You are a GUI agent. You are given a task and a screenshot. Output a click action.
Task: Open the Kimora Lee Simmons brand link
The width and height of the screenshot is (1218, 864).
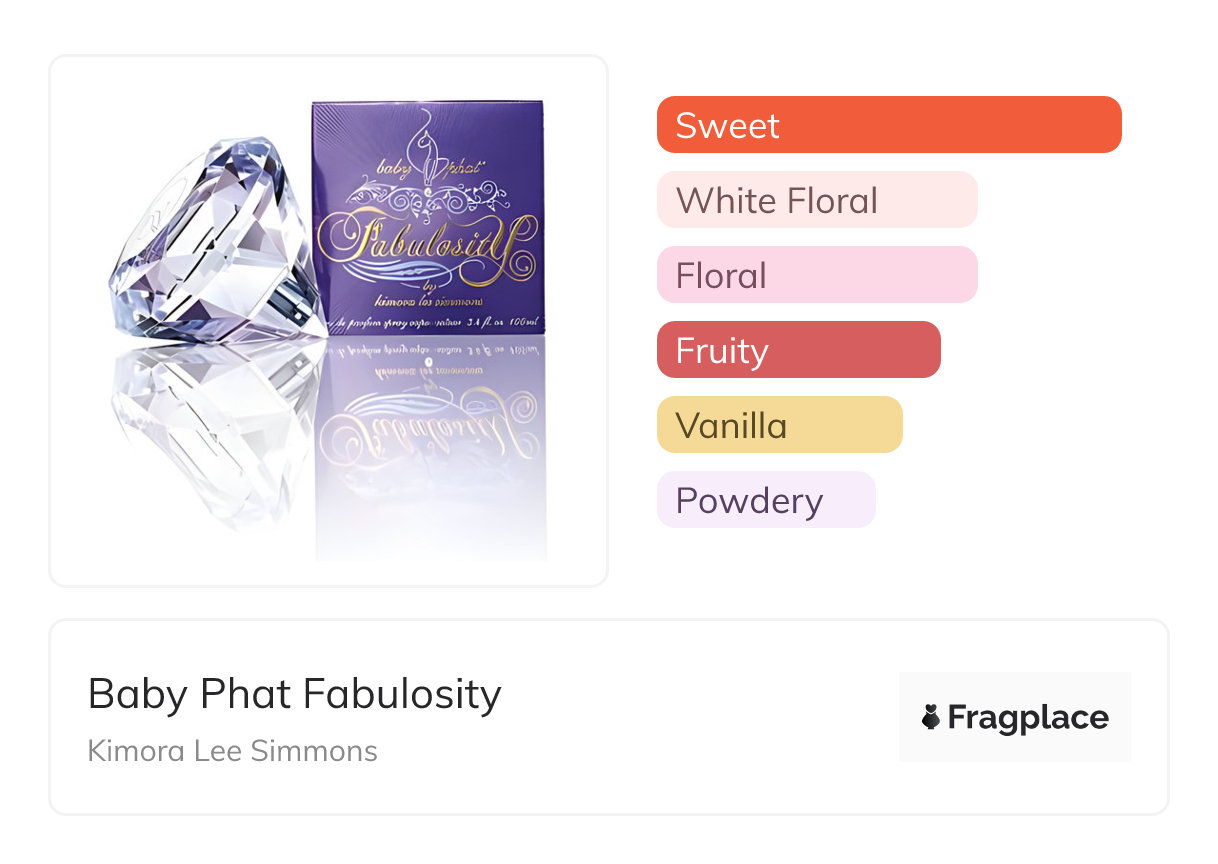232,751
